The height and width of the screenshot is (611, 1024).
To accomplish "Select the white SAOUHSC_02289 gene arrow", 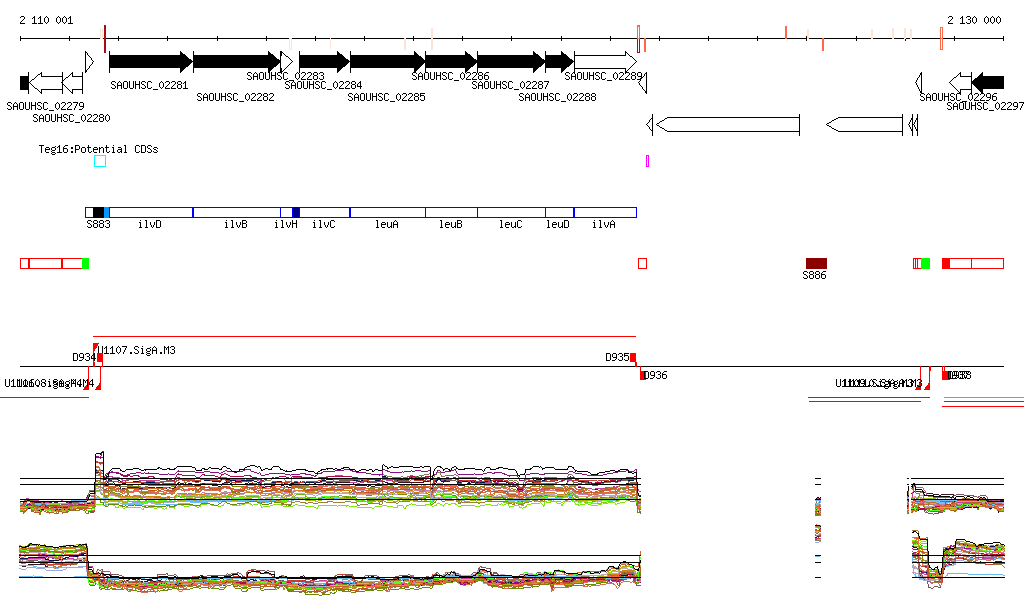I will [x=605, y=62].
